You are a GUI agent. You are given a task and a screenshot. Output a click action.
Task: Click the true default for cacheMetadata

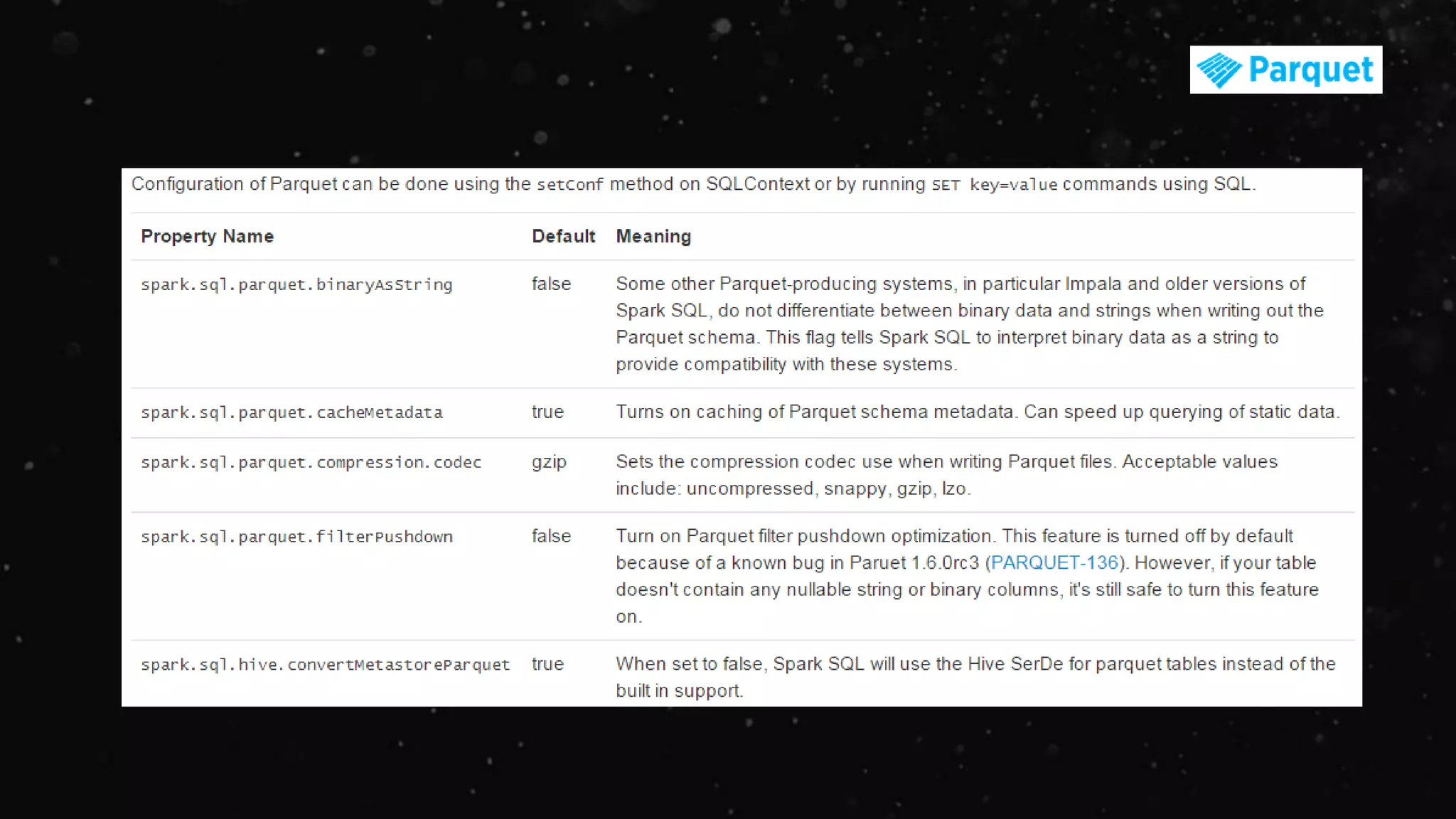point(547,412)
